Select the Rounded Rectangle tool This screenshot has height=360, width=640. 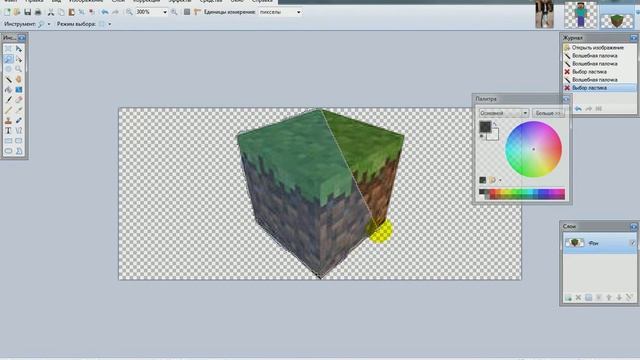pos(19,141)
